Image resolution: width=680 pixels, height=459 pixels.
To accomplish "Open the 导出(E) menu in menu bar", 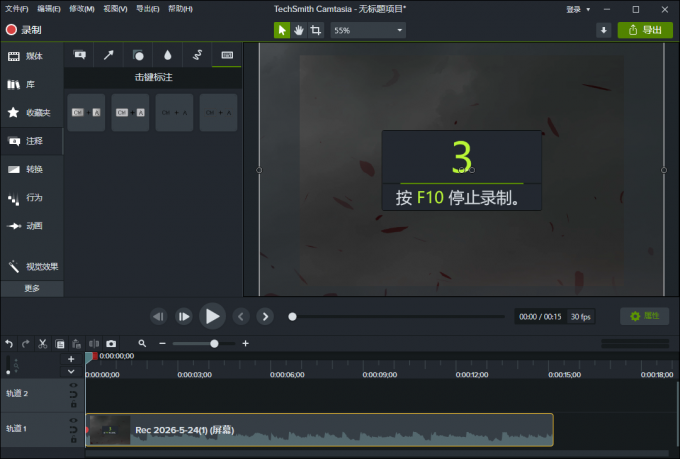I will pos(147,9).
